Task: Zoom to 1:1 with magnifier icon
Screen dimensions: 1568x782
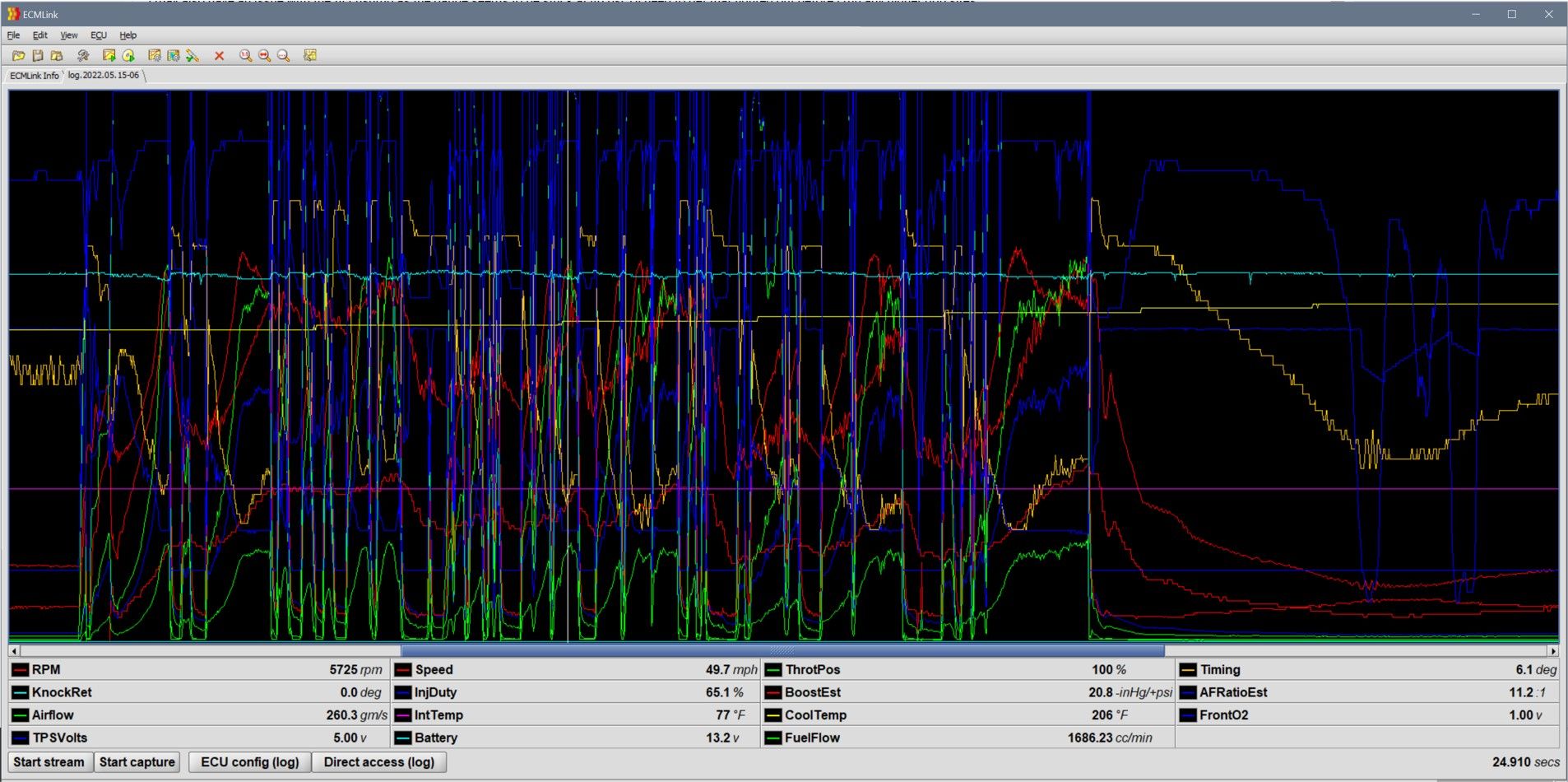Action: [245, 55]
